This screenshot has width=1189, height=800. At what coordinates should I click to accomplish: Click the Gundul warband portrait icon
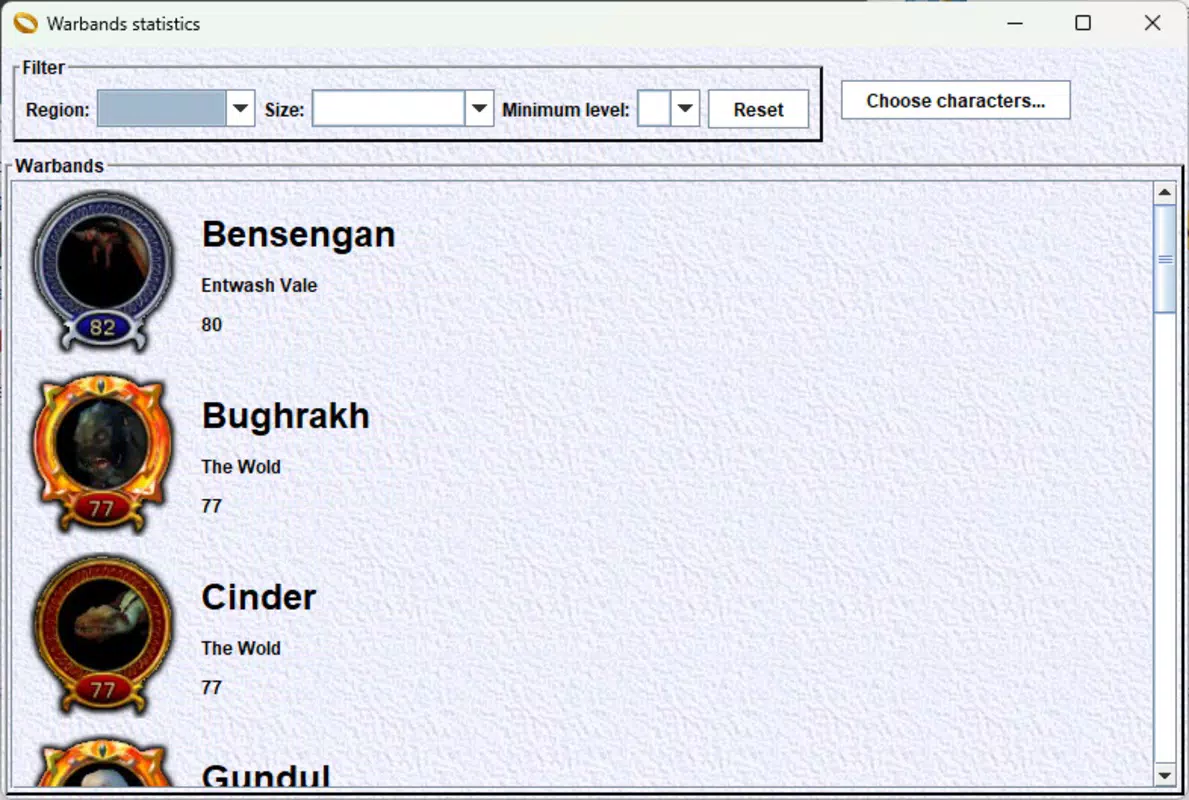click(103, 763)
